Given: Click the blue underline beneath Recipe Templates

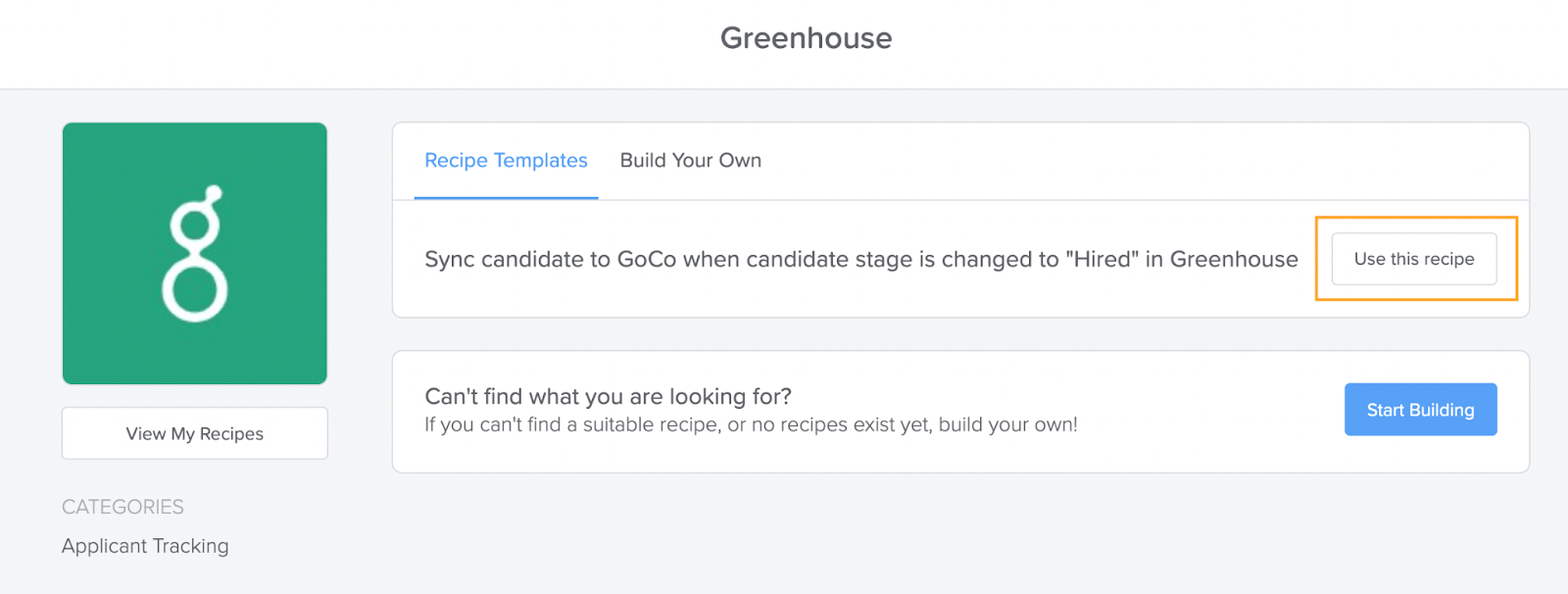Looking at the screenshot, I should coord(506,197).
